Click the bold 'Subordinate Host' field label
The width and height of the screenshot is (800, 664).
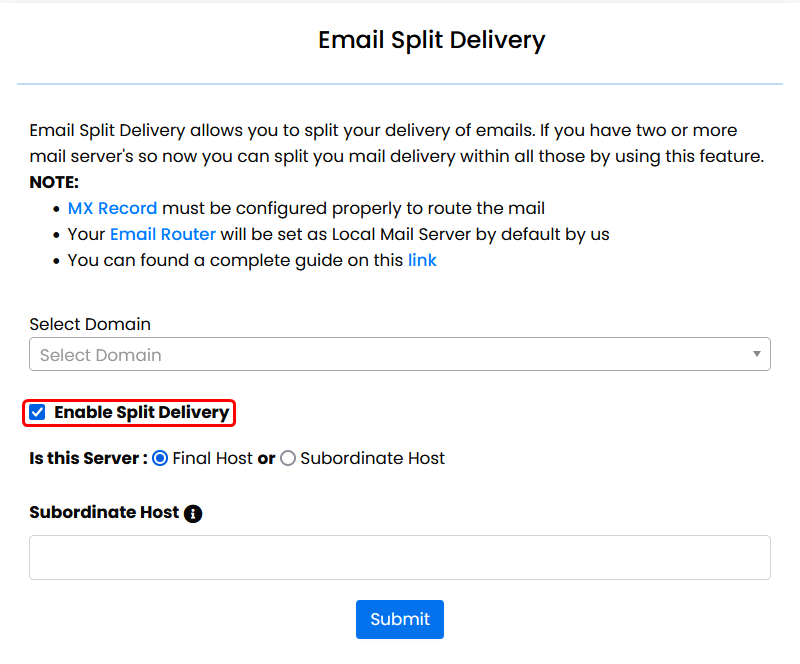pos(104,512)
